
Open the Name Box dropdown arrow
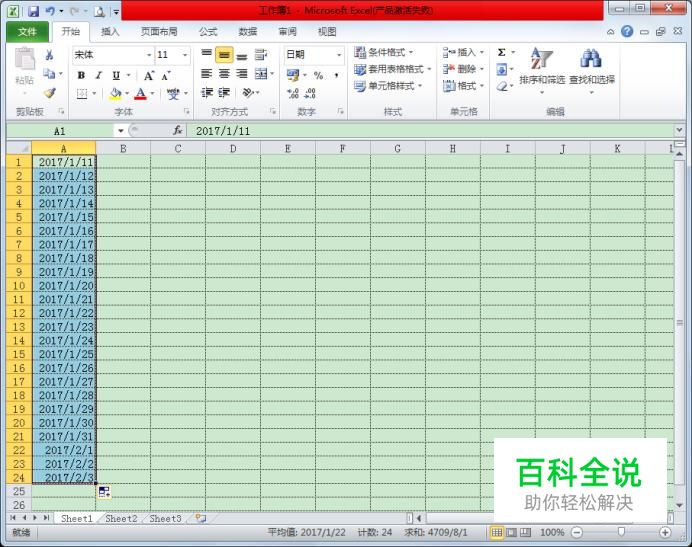(x=120, y=131)
